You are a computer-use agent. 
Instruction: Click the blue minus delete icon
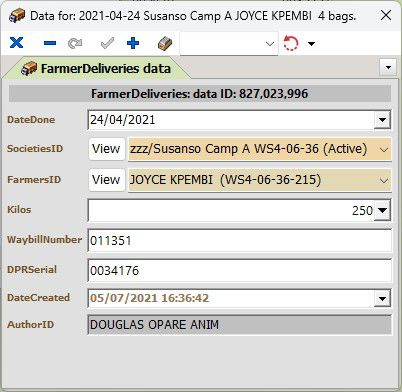50,43
